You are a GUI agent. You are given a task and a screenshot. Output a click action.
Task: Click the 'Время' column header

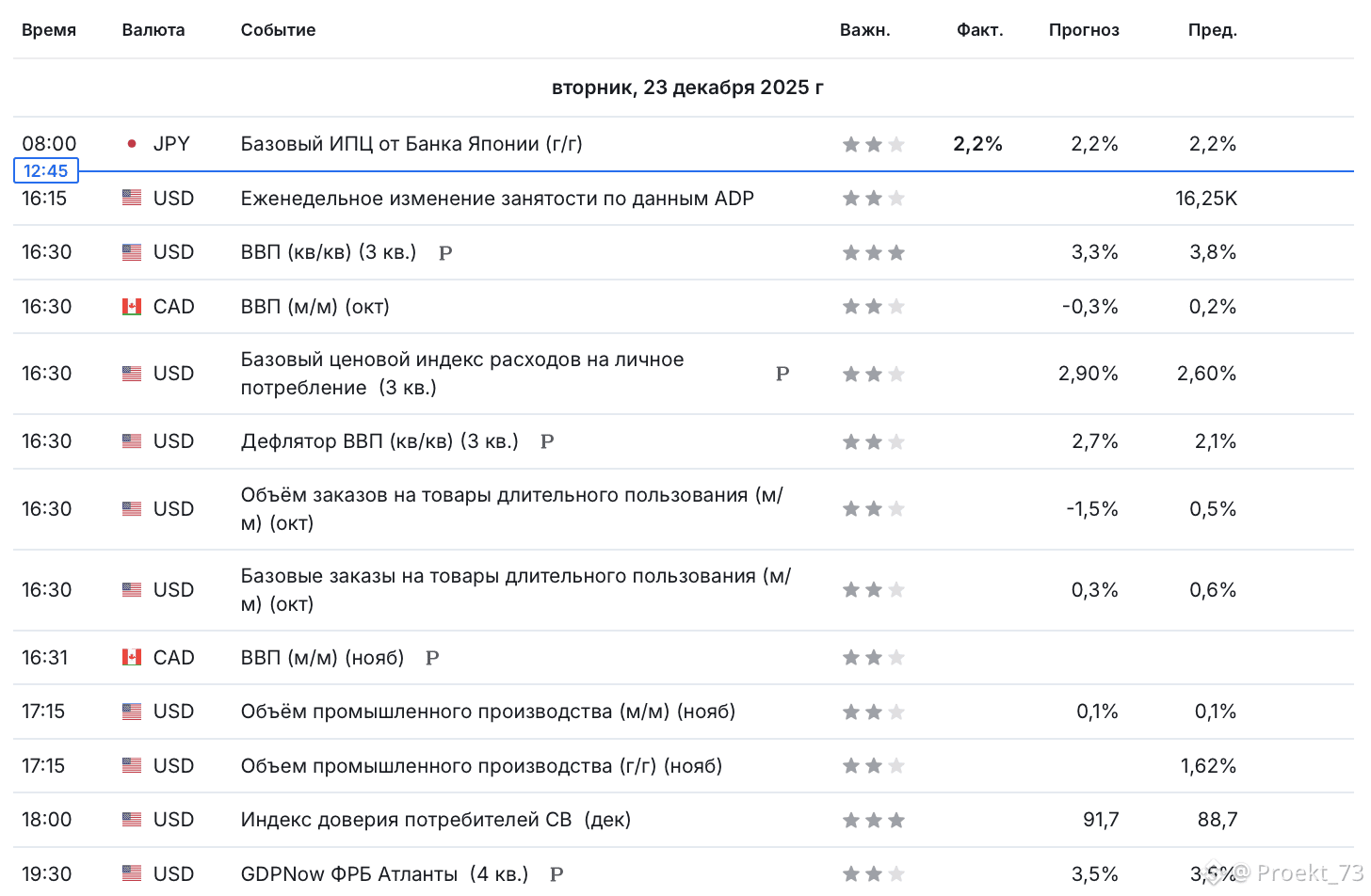49,30
